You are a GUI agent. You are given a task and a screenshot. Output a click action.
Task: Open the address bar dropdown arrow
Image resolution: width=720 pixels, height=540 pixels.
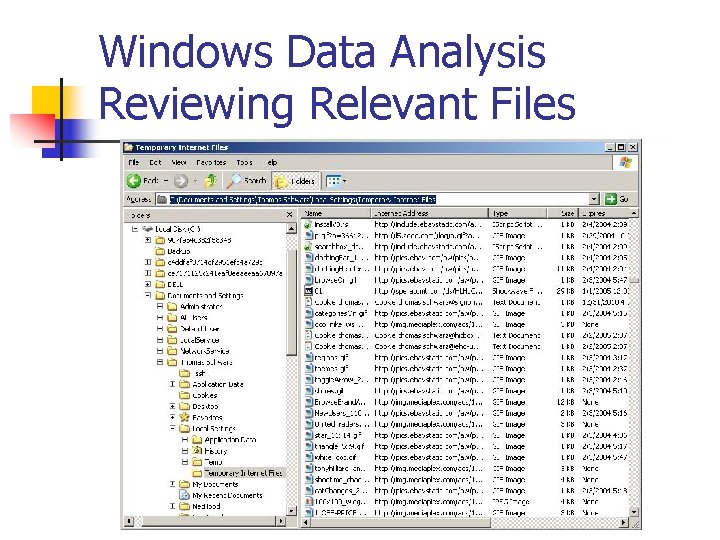(x=594, y=199)
